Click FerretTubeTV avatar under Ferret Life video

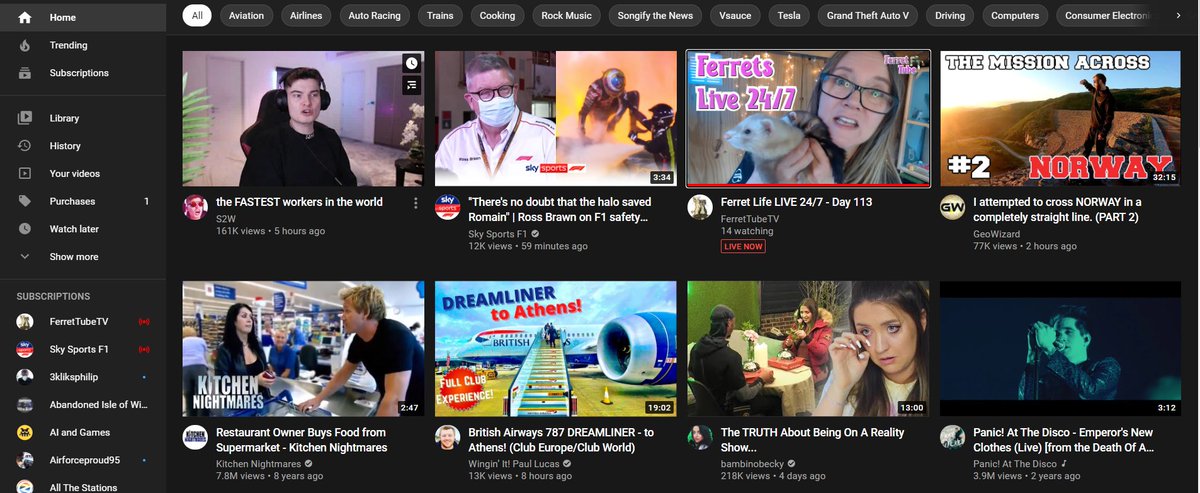pyautogui.click(x=700, y=207)
